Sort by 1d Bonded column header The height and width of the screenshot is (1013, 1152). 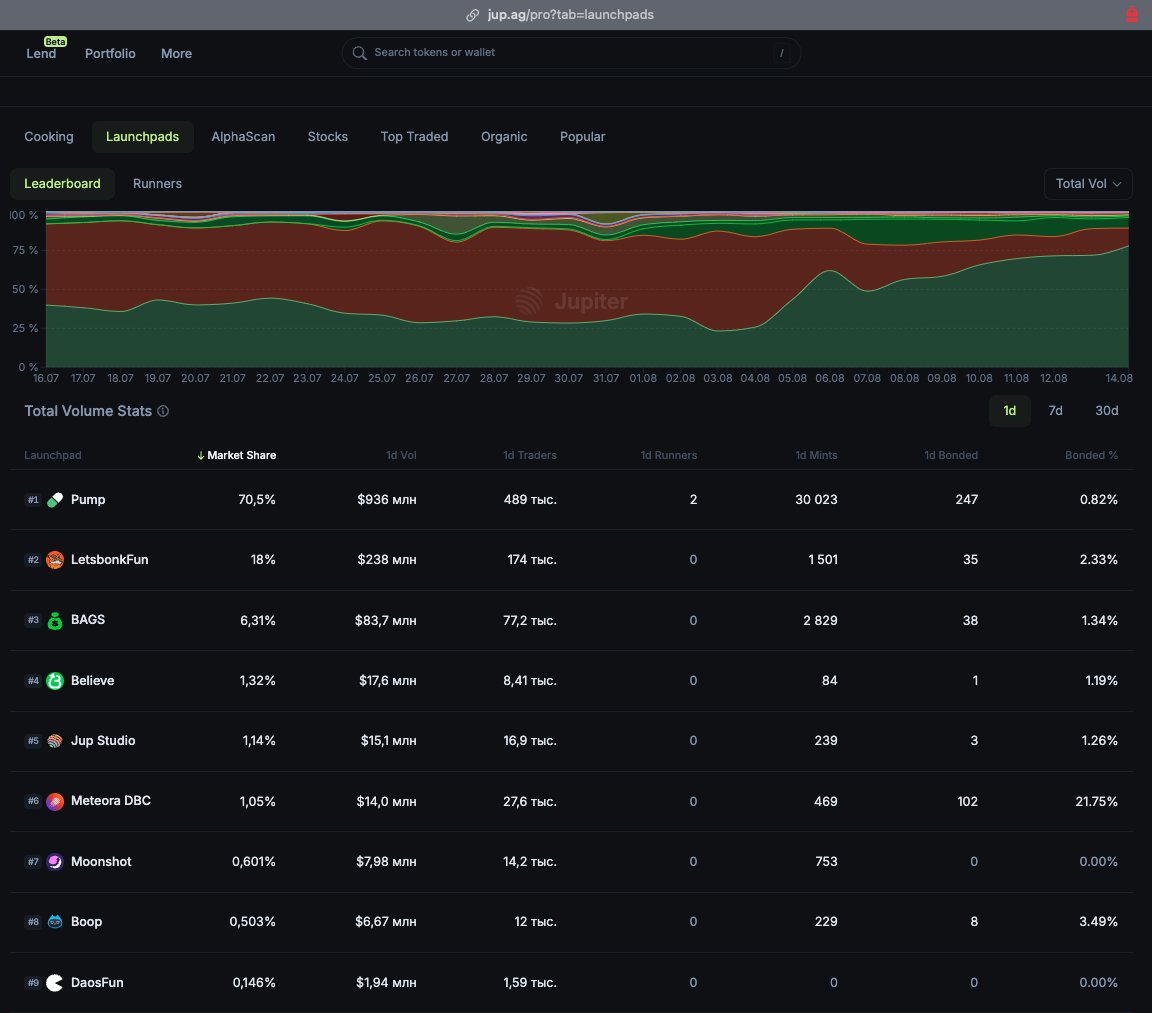coord(951,455)
